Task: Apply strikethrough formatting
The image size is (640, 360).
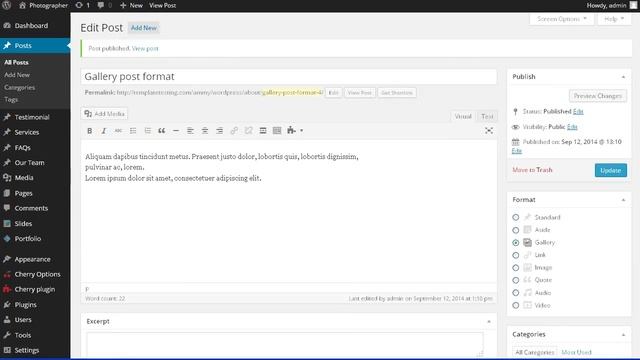Action: tap(118, 131)
